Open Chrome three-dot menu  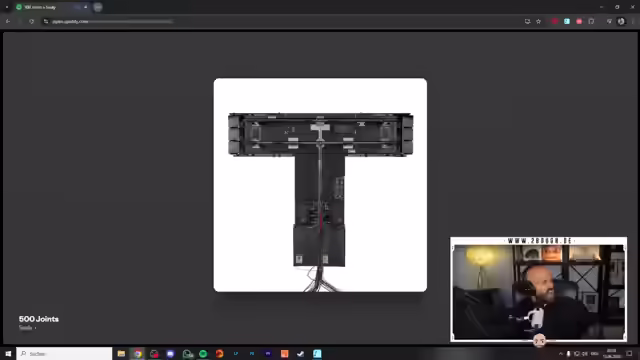[633, 21]
